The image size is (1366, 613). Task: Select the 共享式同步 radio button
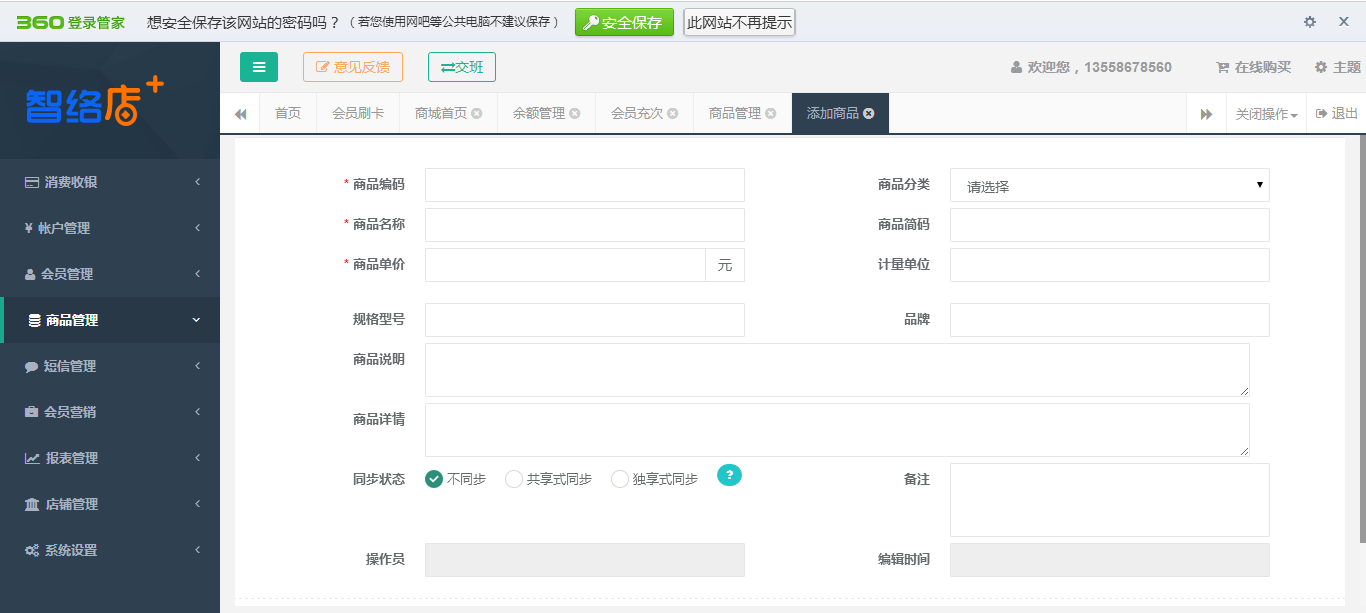pos(513,478)
